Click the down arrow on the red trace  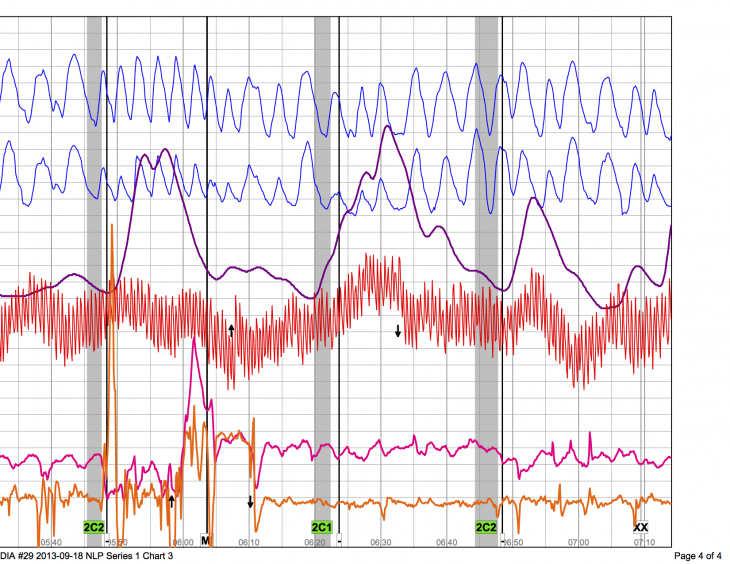[x=398, y=331]
